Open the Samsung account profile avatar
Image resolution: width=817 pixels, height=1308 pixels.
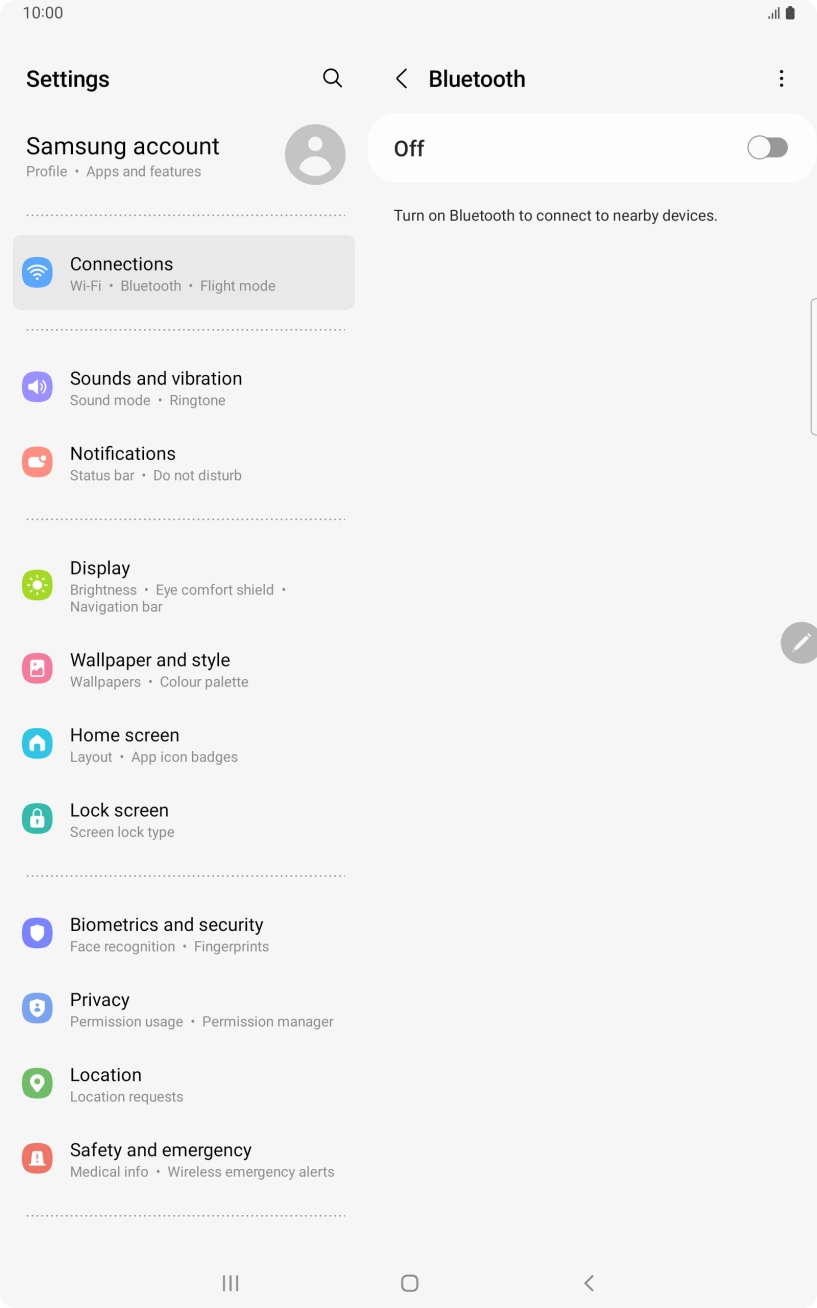(315, 155)
